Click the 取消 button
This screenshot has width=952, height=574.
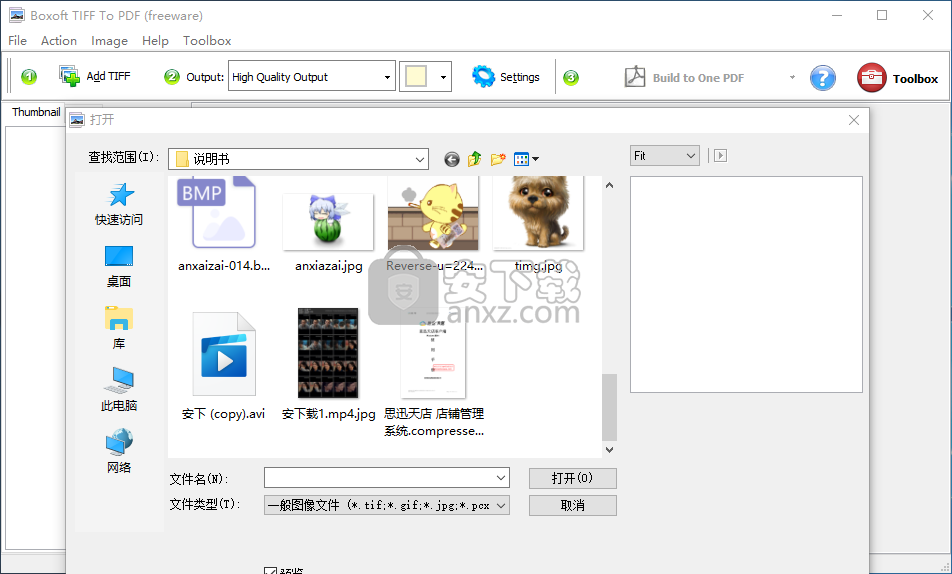point(573,505)
